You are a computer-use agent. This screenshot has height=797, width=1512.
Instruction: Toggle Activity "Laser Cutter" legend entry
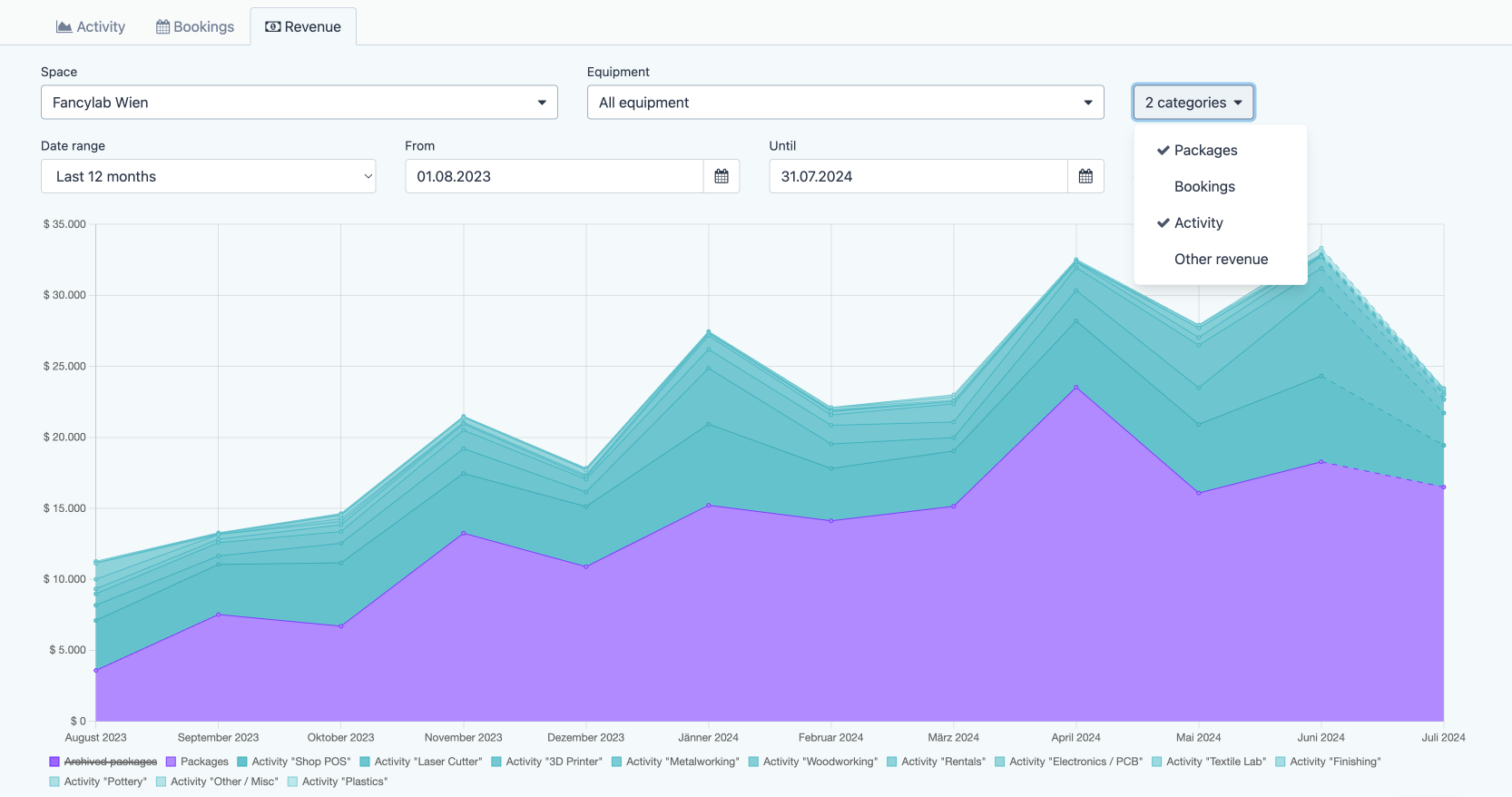click(421, 762)
